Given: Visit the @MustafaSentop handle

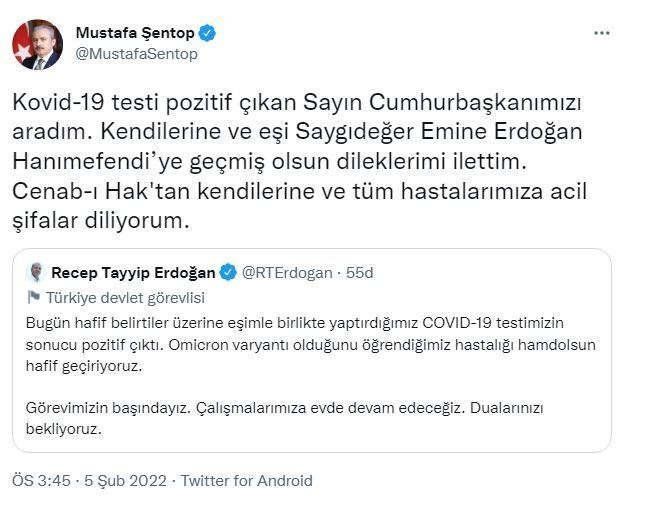Looking at the screenshot, I should pyautogui.click(x=137, y=54).
